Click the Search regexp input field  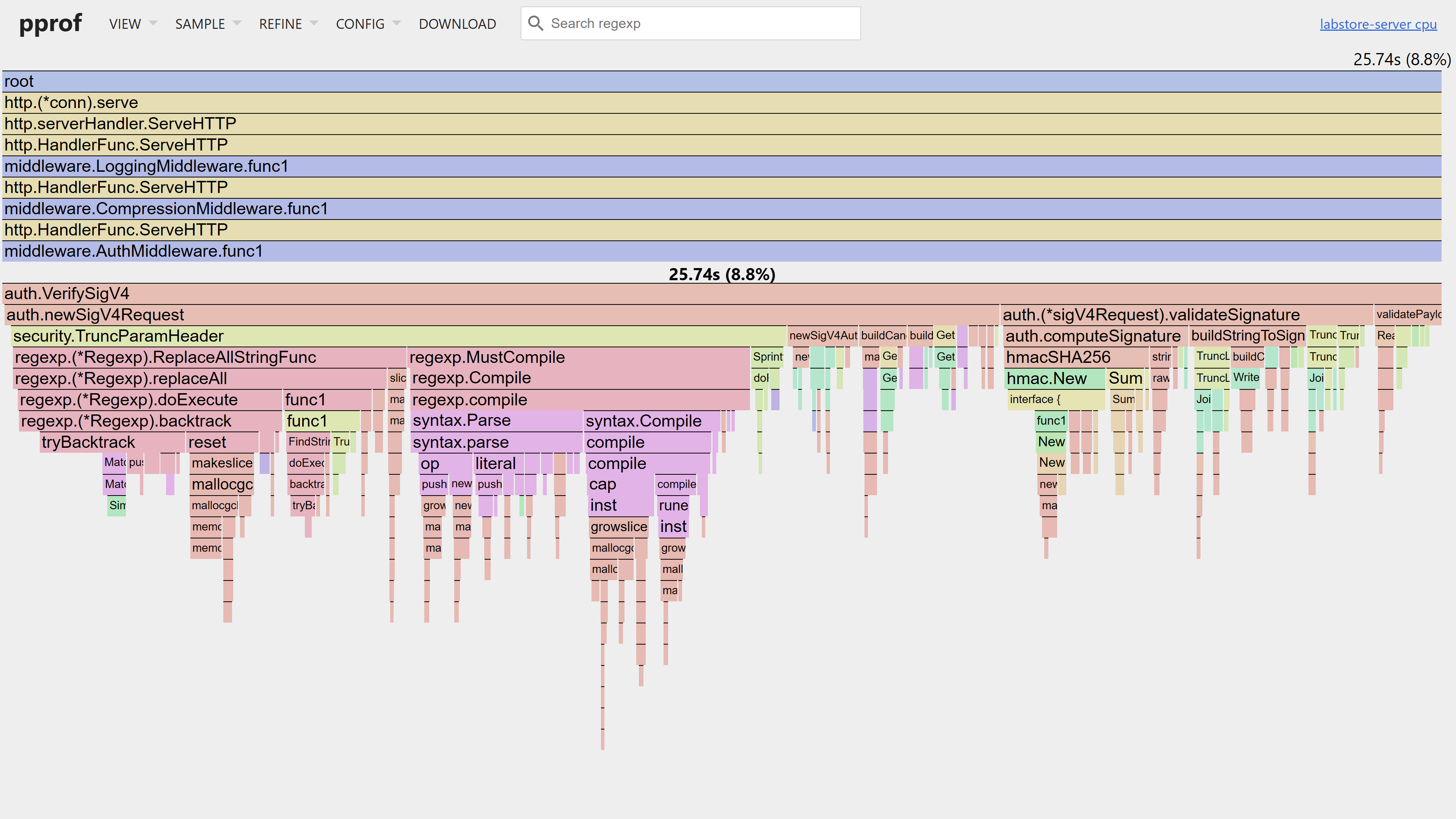701,24
